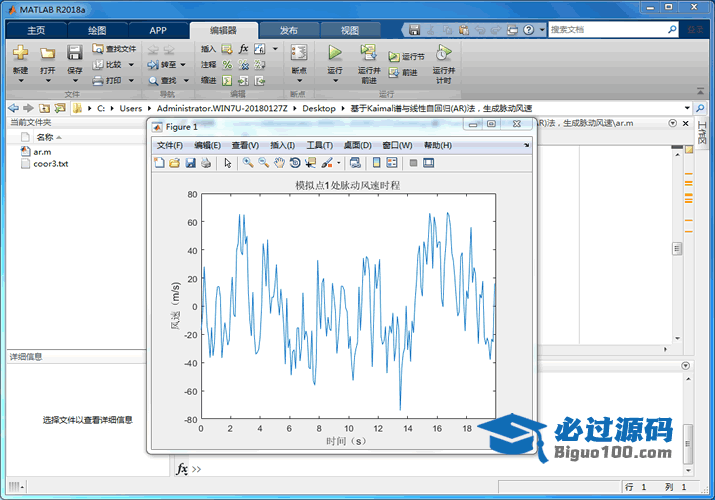Open the Brush color dropdown arrow

338,163
